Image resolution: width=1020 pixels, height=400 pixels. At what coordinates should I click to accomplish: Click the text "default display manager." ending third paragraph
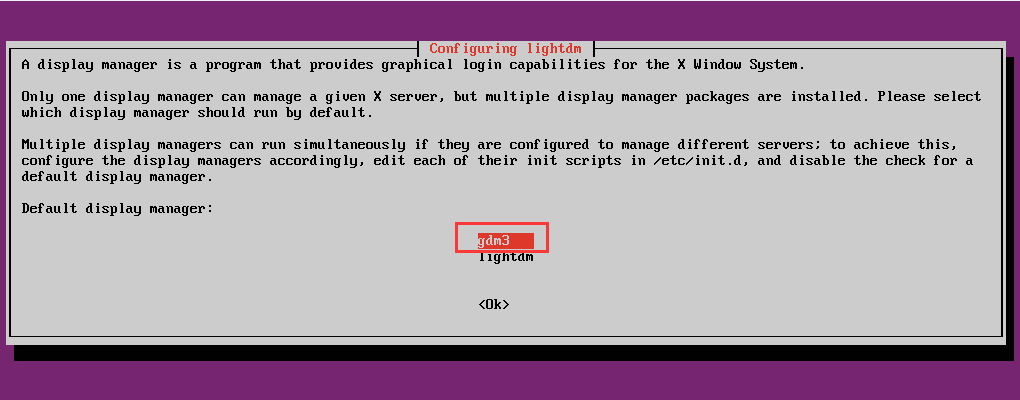coord(117,176)
